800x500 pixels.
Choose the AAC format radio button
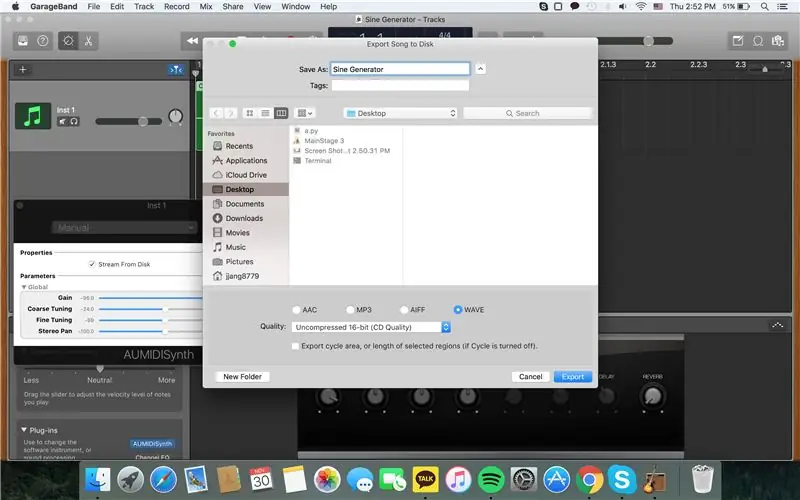(296, 310)
